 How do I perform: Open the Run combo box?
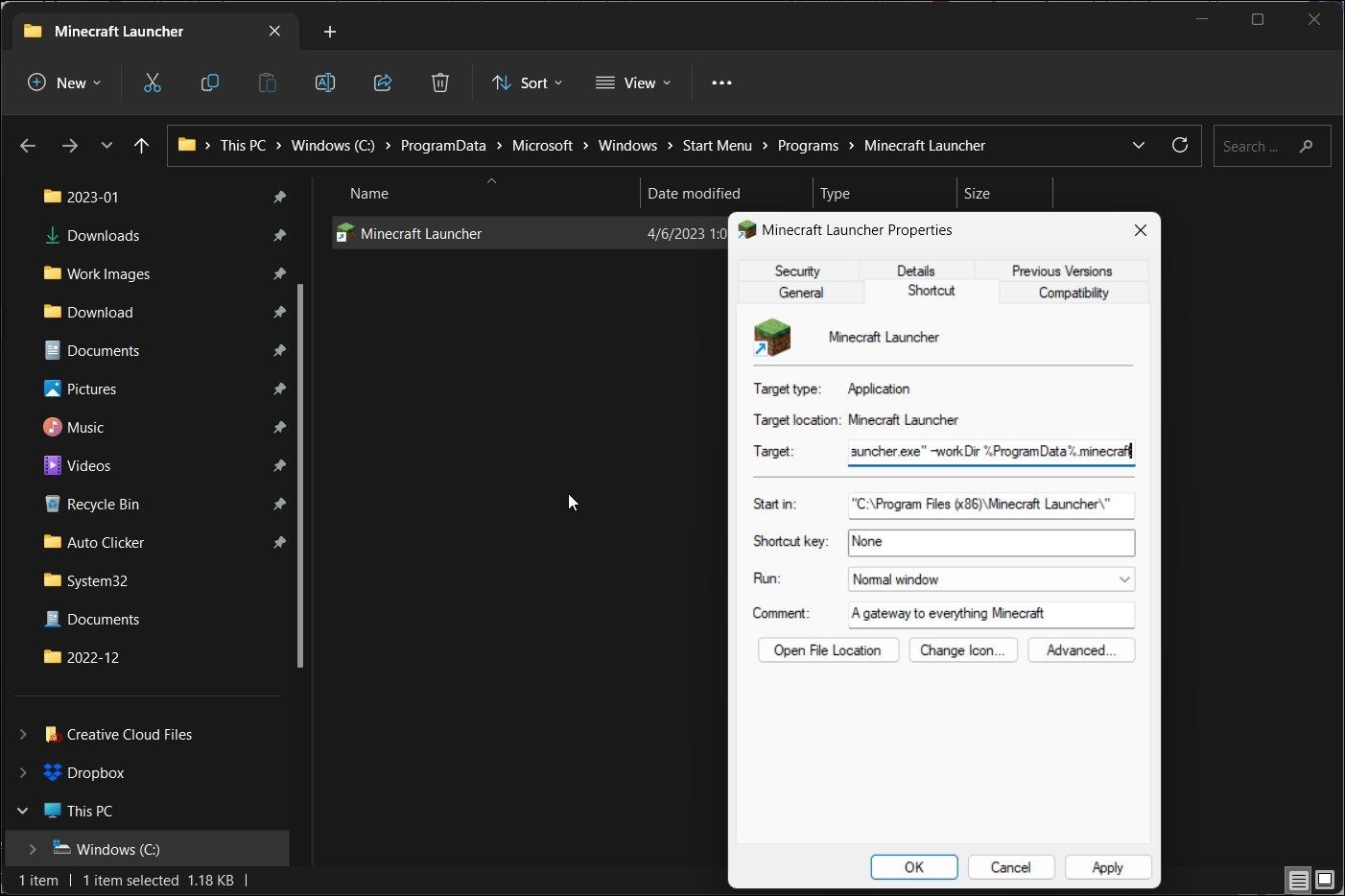991,579
